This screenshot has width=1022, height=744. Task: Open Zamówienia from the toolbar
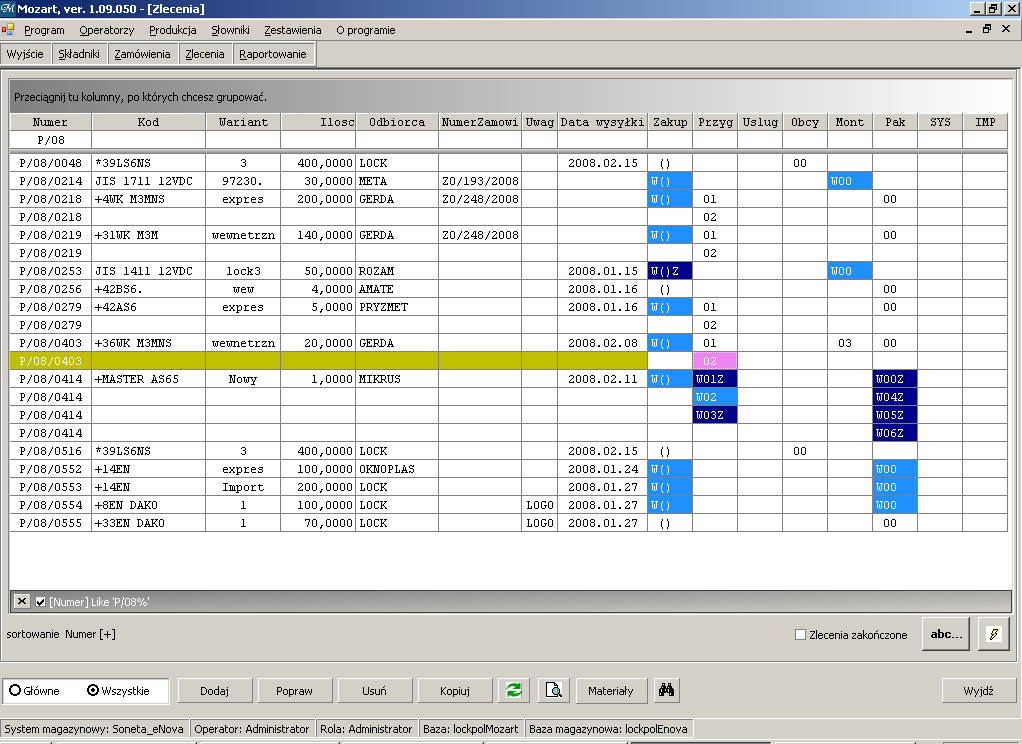[x=142, y=54]
